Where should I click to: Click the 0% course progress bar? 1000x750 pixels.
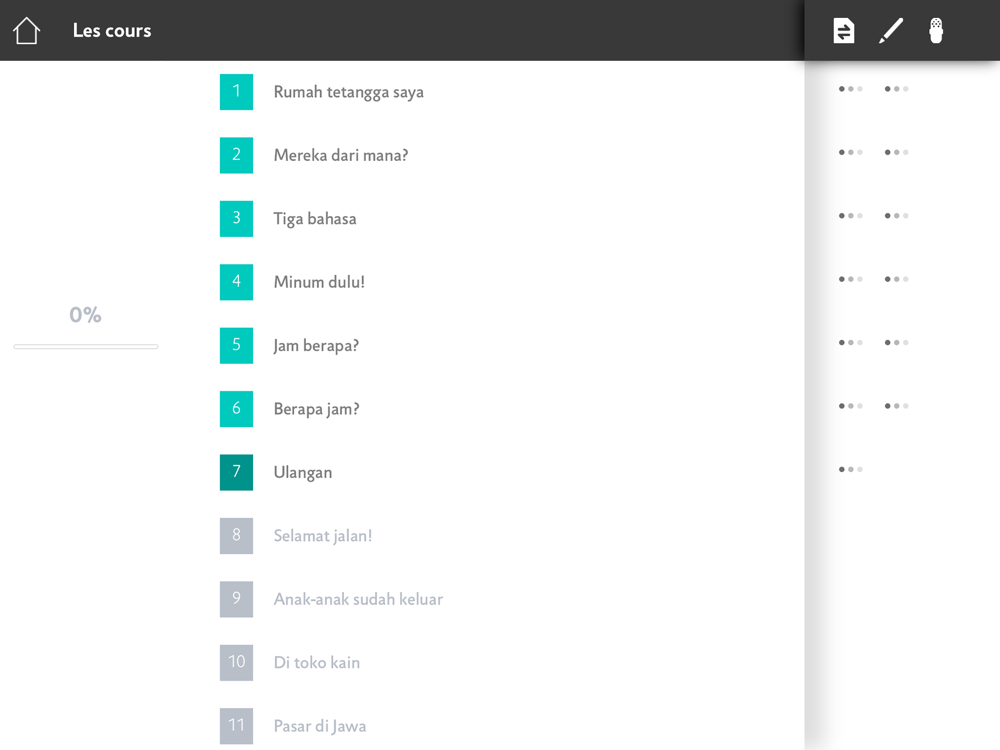(86, 346)
